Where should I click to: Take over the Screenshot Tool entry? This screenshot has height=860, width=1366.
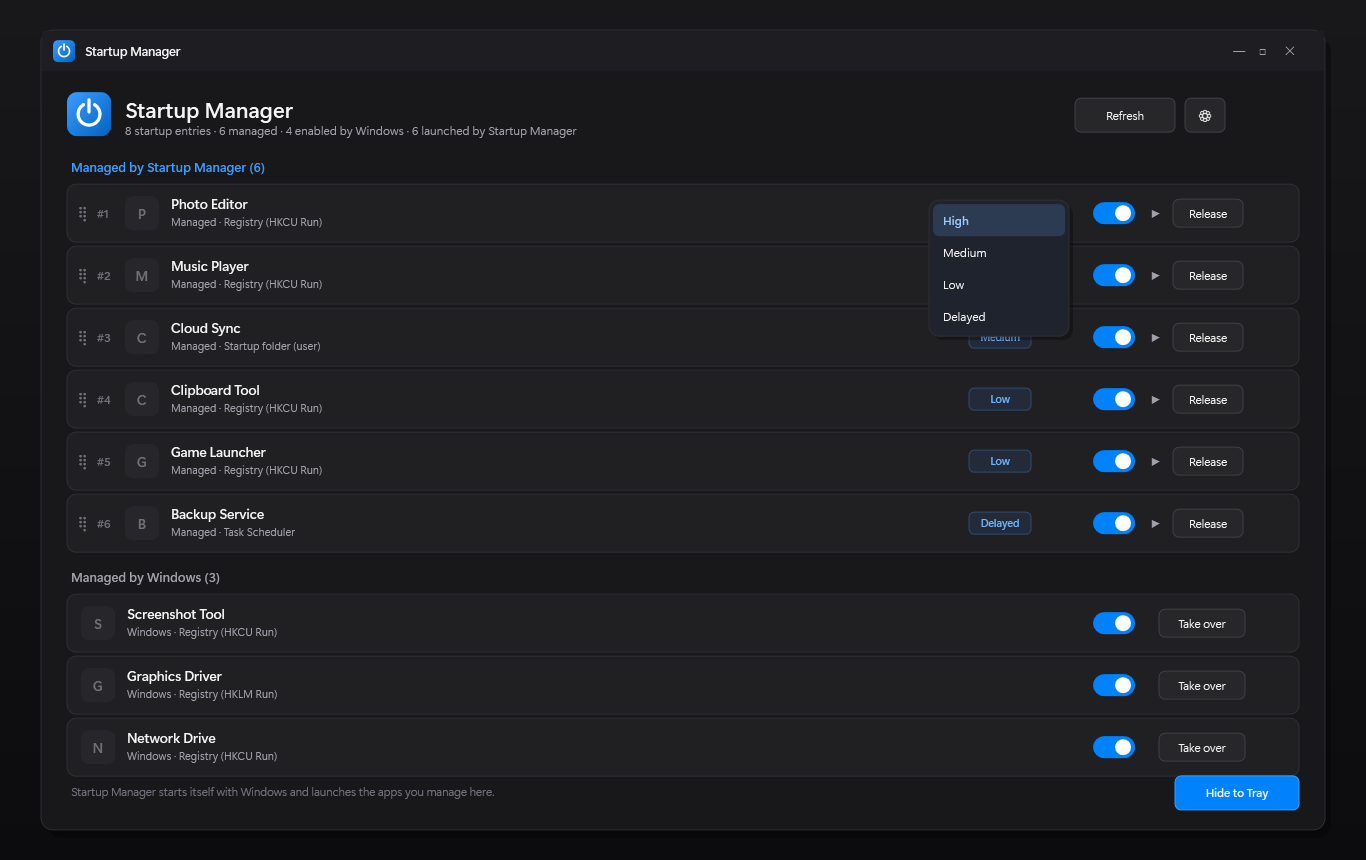[x=1202, y=624]
